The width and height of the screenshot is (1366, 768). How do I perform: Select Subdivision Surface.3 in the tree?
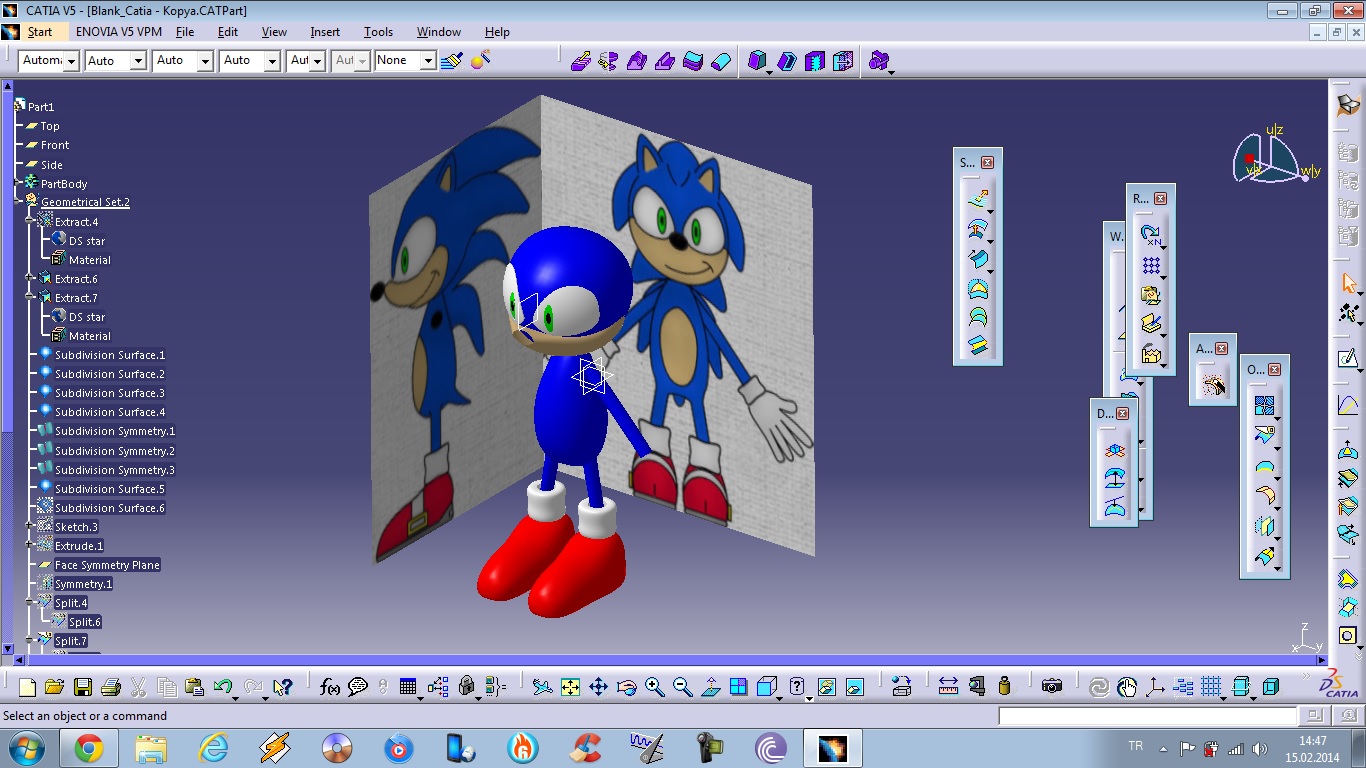pyautogui.click(x=109, y=393)
